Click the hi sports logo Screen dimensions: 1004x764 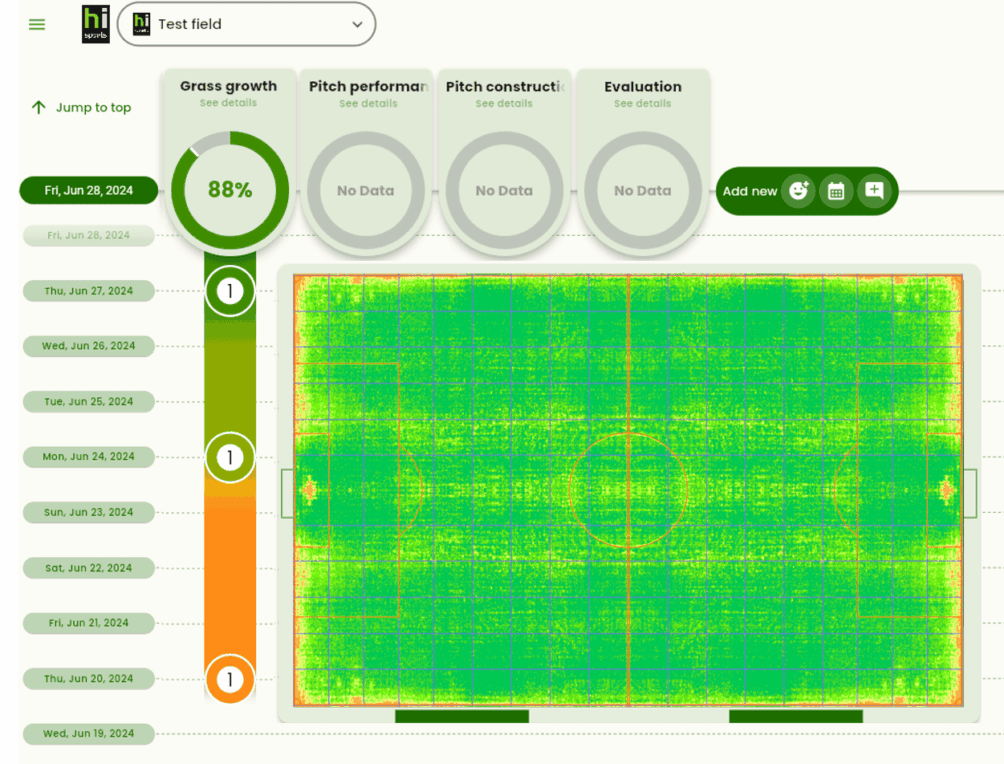95,24
